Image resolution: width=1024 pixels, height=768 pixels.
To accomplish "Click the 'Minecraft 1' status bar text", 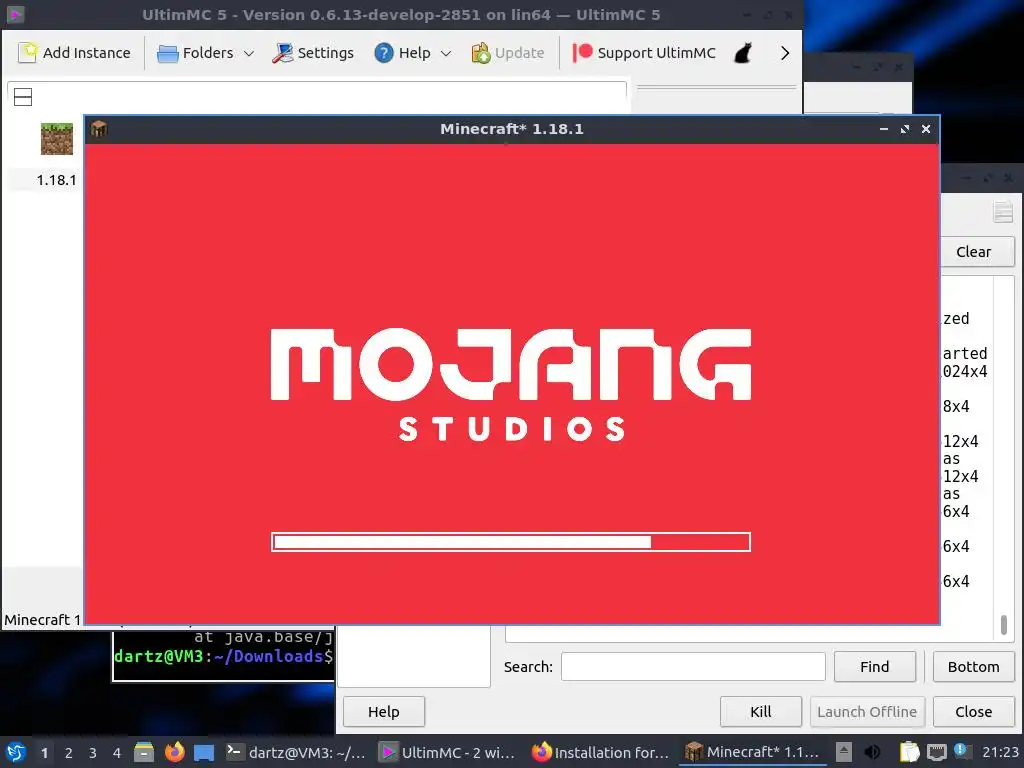I will click(x=42, y=620).
